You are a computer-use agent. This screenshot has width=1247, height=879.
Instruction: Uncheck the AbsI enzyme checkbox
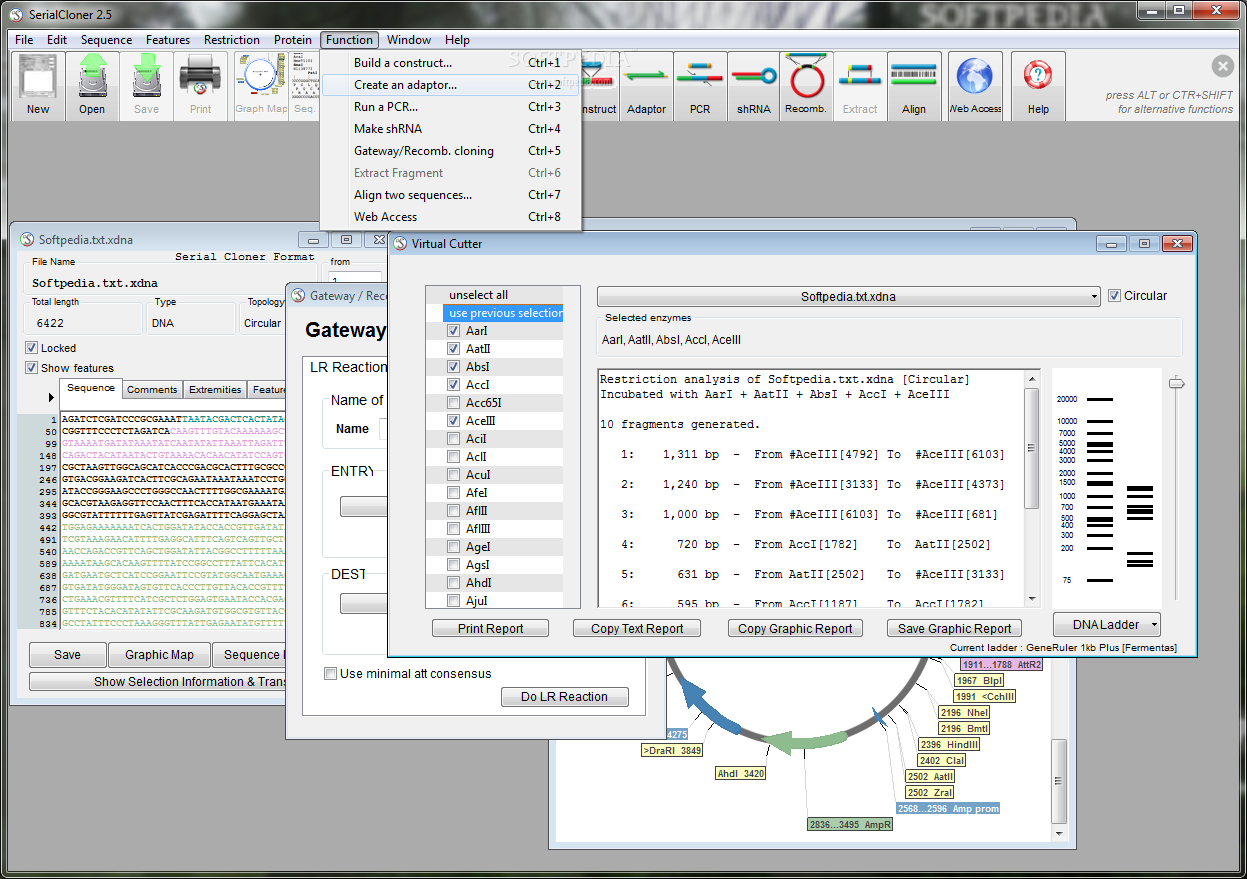click(454, 367)
